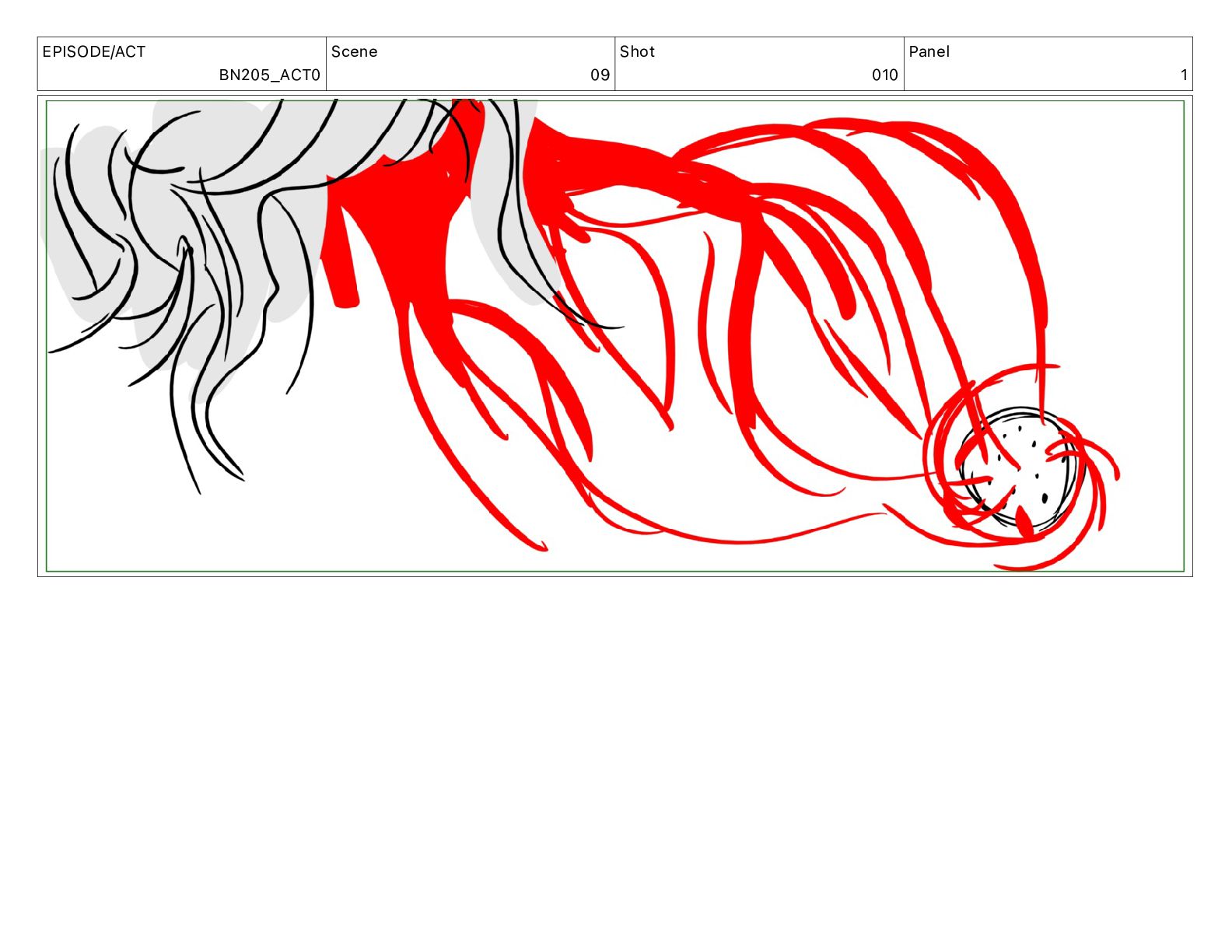
Task: Click the storyboard panel drawing thumbnail
Action: [614, 336]
